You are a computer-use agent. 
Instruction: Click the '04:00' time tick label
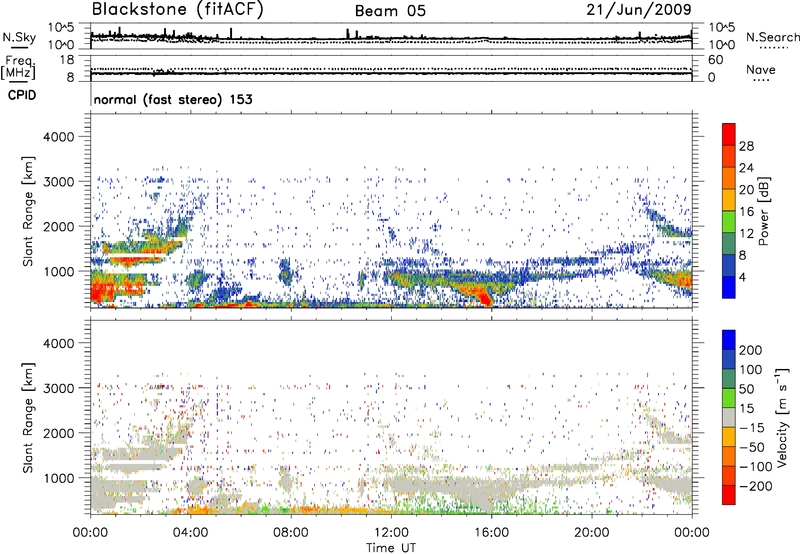tap(190, 533)
